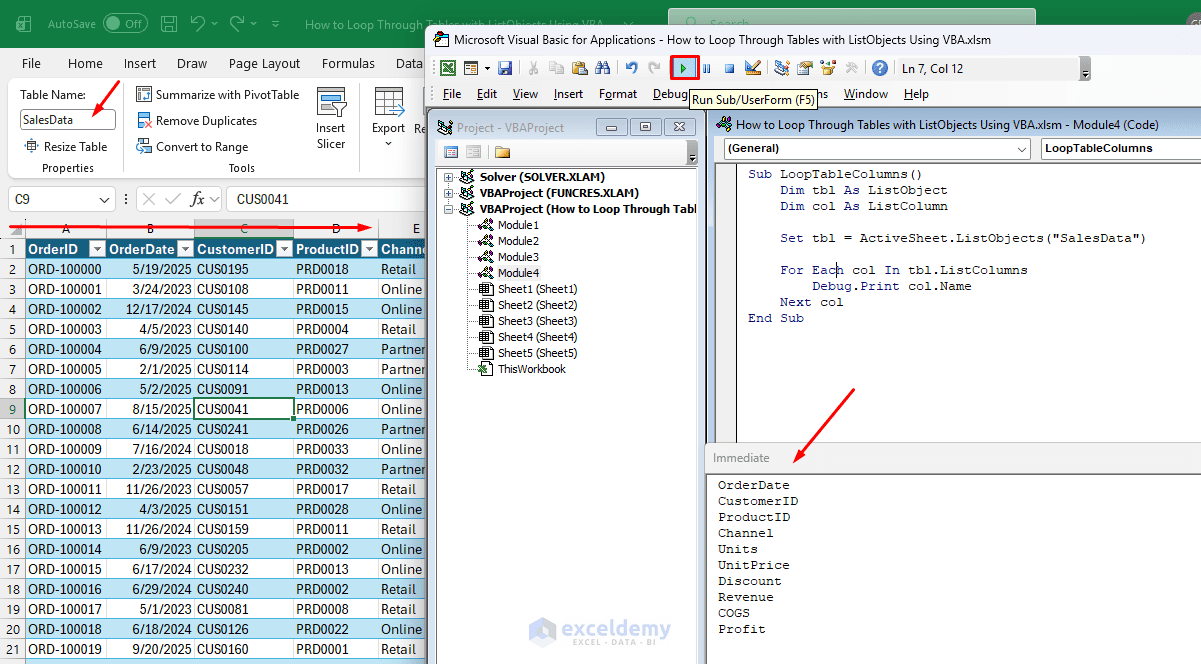Click the Insert Slicer button

[x=331, y=118]
